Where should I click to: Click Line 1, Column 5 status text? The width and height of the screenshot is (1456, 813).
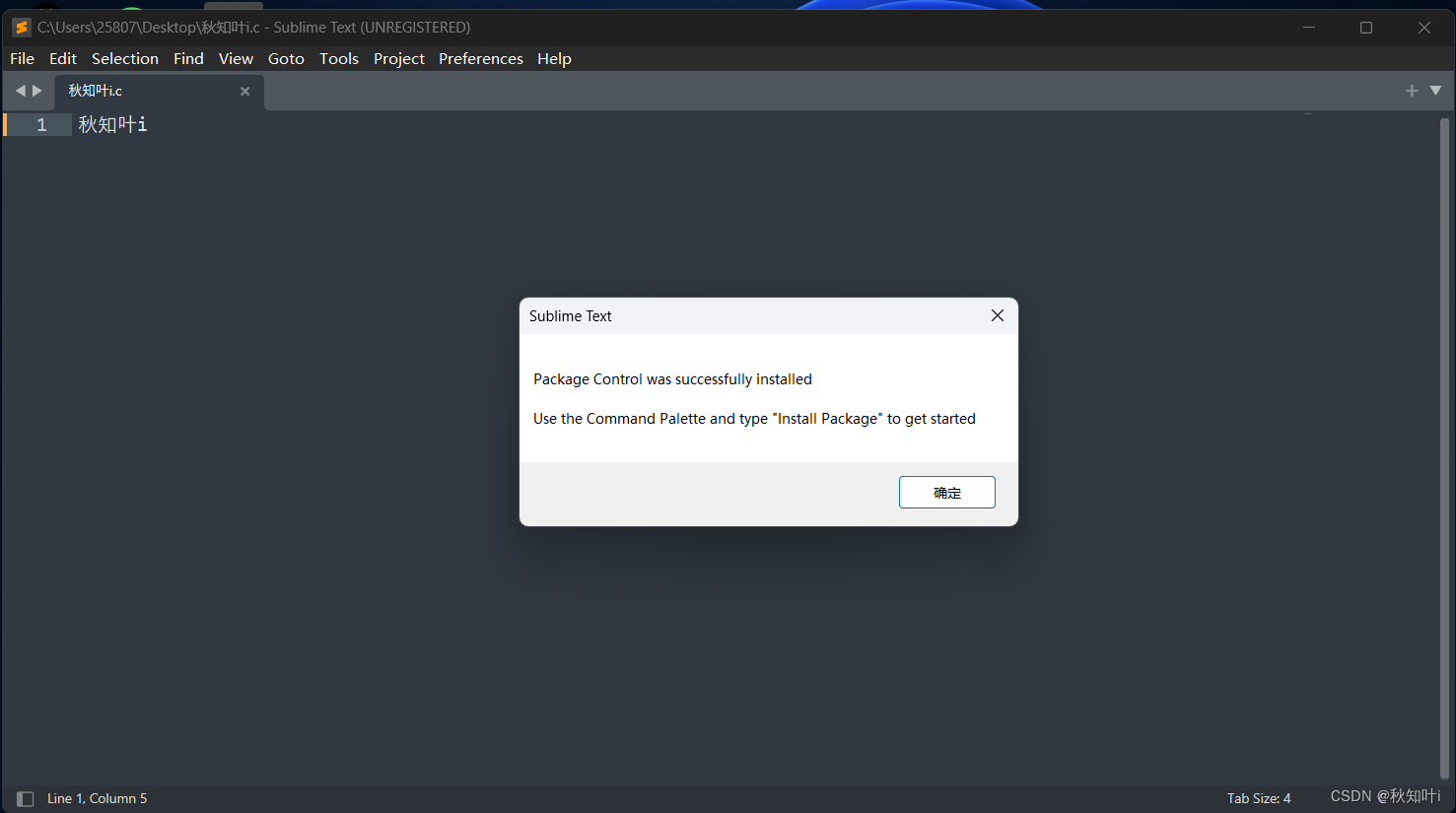click(x=97, y=799)
